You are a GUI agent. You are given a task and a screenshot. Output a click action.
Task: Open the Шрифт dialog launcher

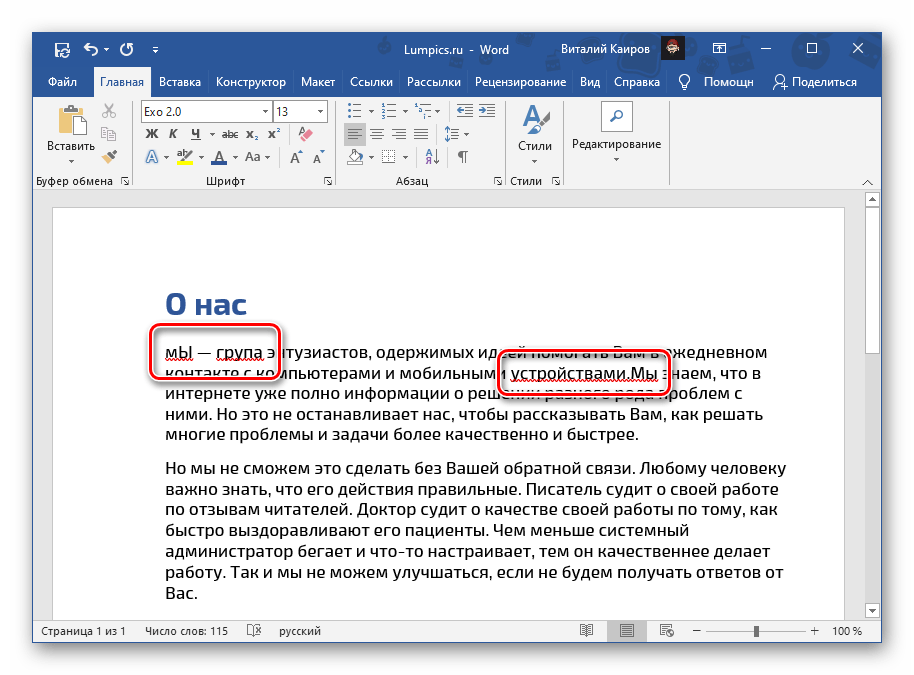328,181
